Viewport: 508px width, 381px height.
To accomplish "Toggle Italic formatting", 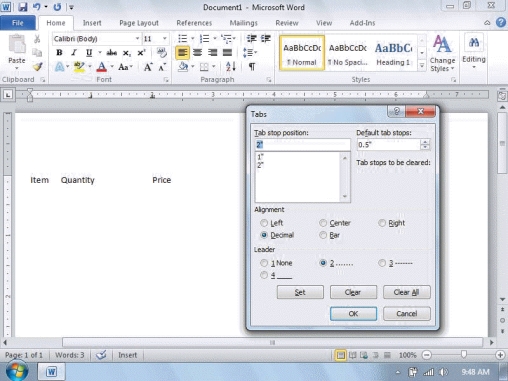I will coord(74,52).
